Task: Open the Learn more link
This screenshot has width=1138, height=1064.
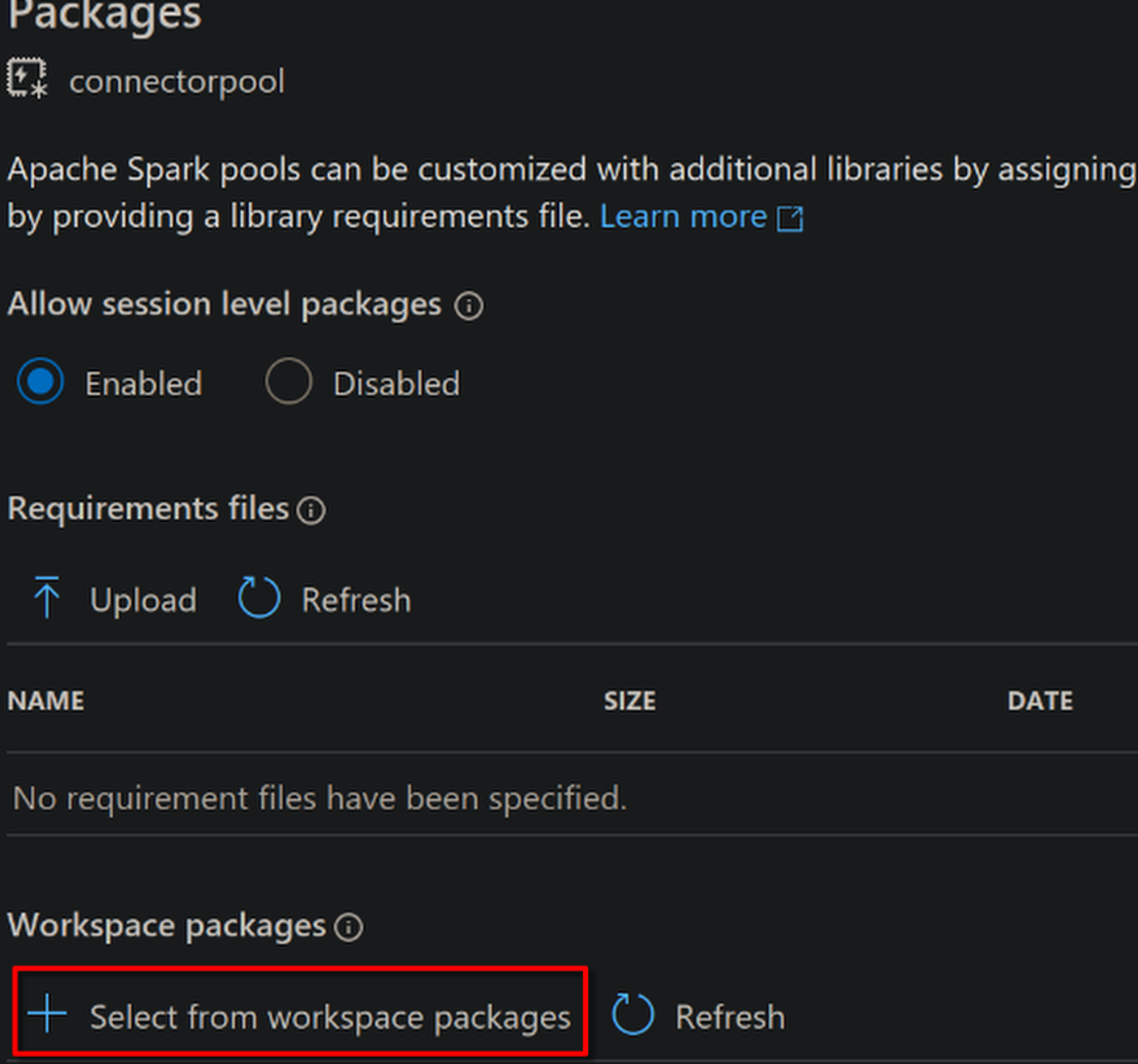Action: (x=682, y=217)
